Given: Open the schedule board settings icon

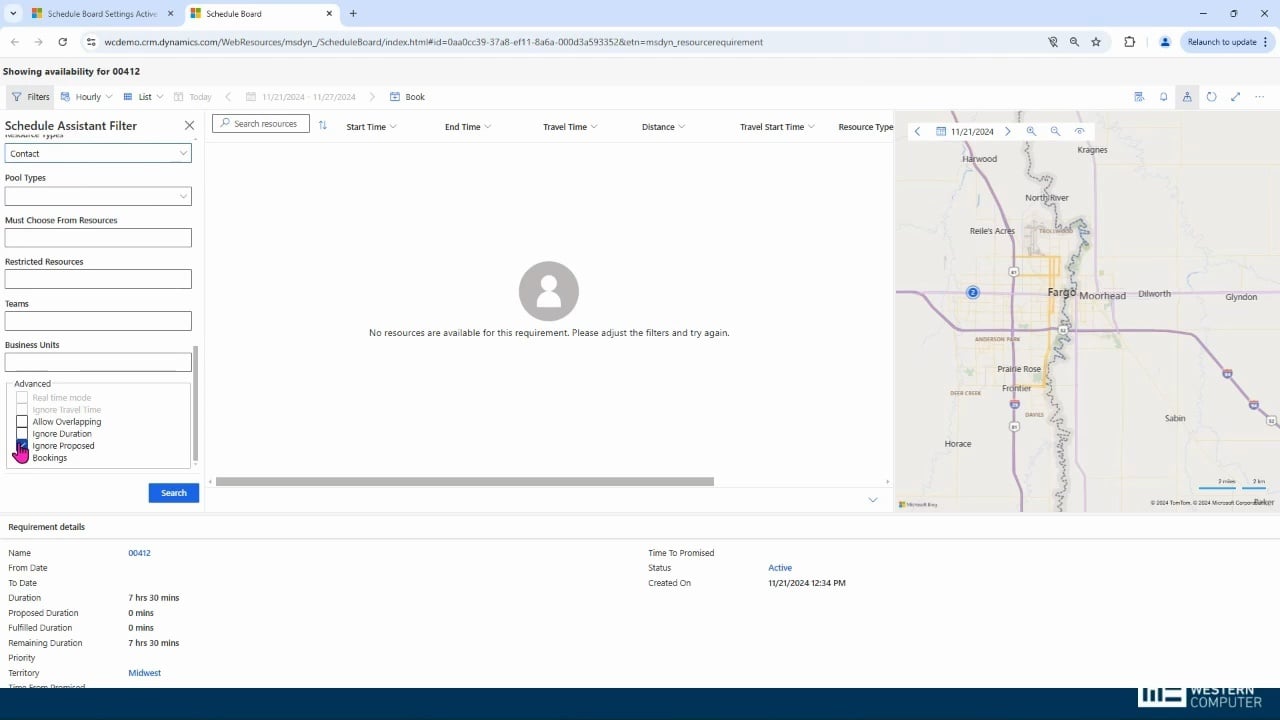Looking at the screenshot, I should 1139,96.
